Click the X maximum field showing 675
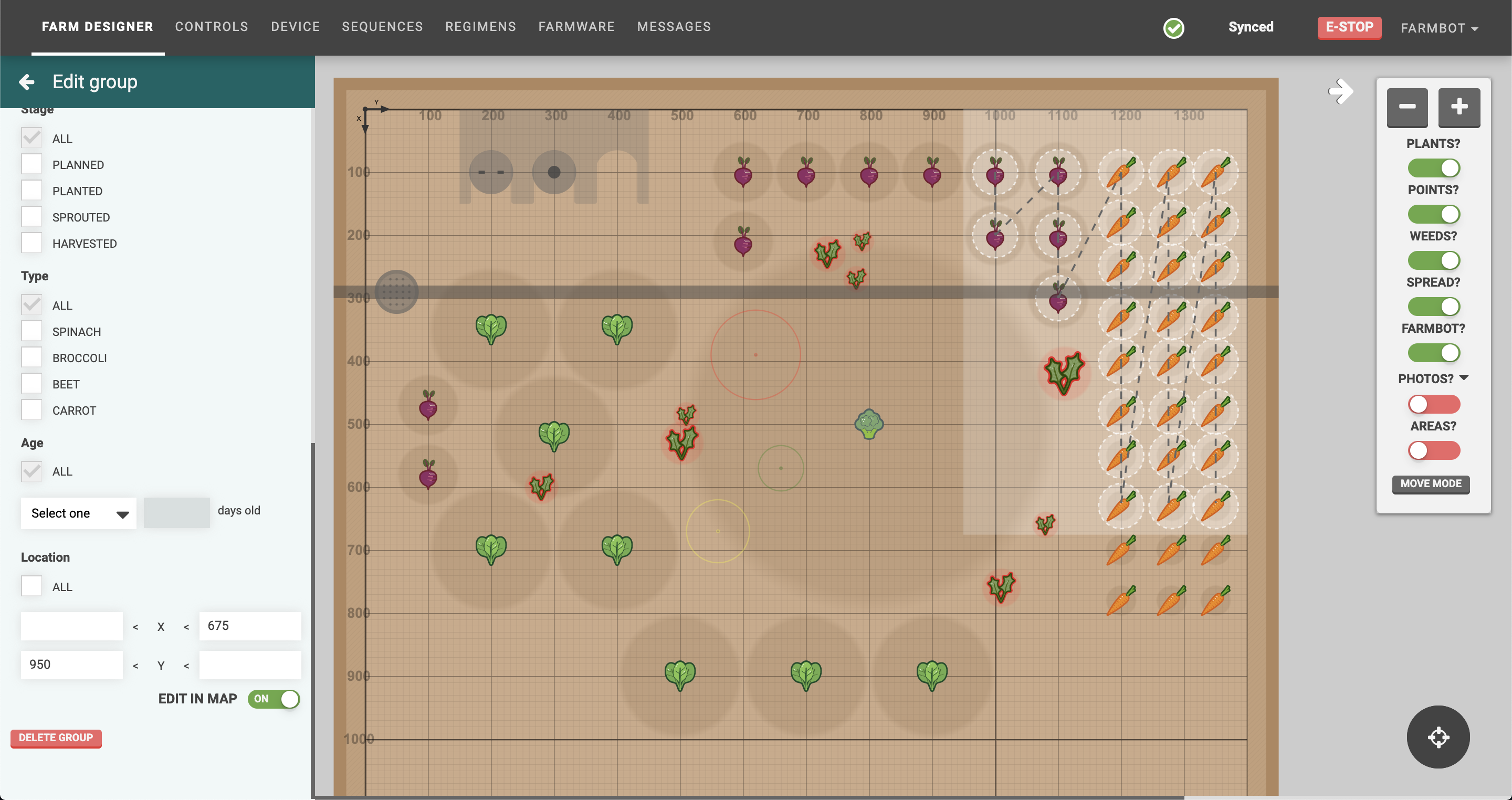Viewport: 1512px width, 800px height. 249,626
